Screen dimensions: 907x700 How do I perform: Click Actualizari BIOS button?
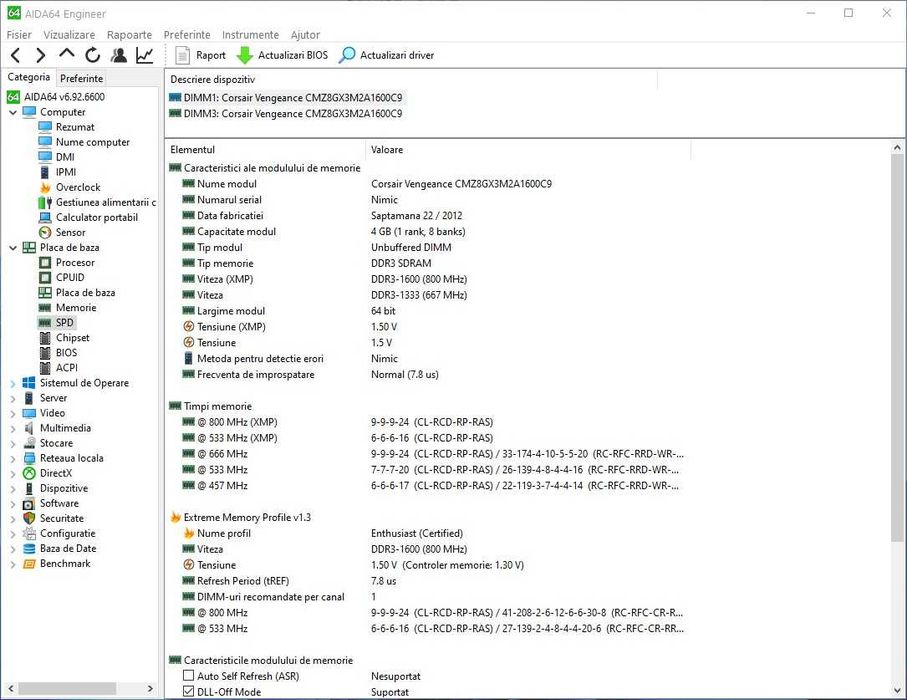282,56
